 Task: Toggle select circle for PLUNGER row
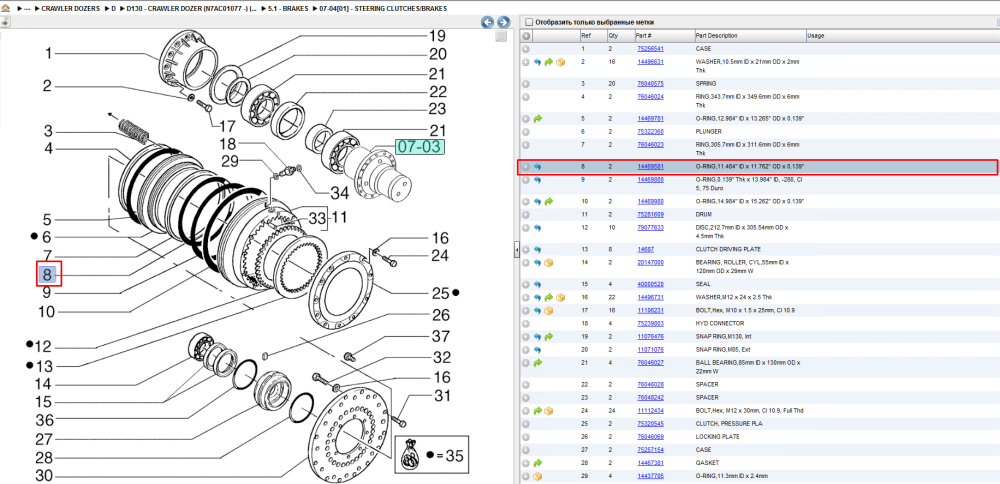(526, 132)
